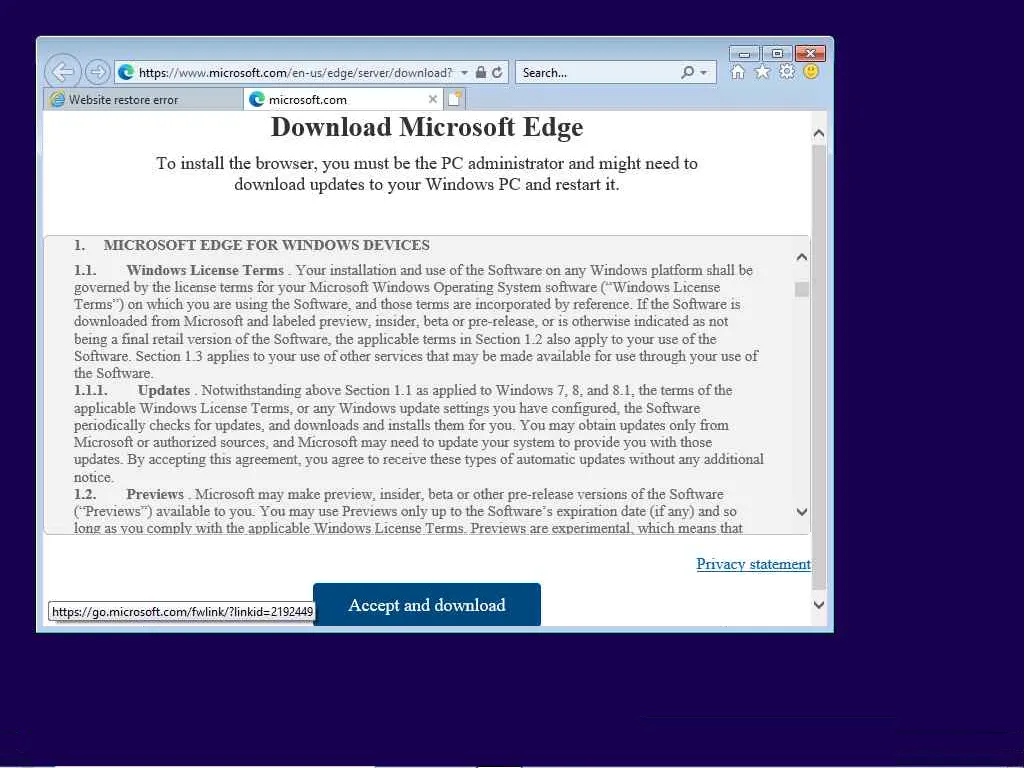Close the microsoft.com tab
The height and width of the screenshot is (768, 1024).
(x=432, y=99)
